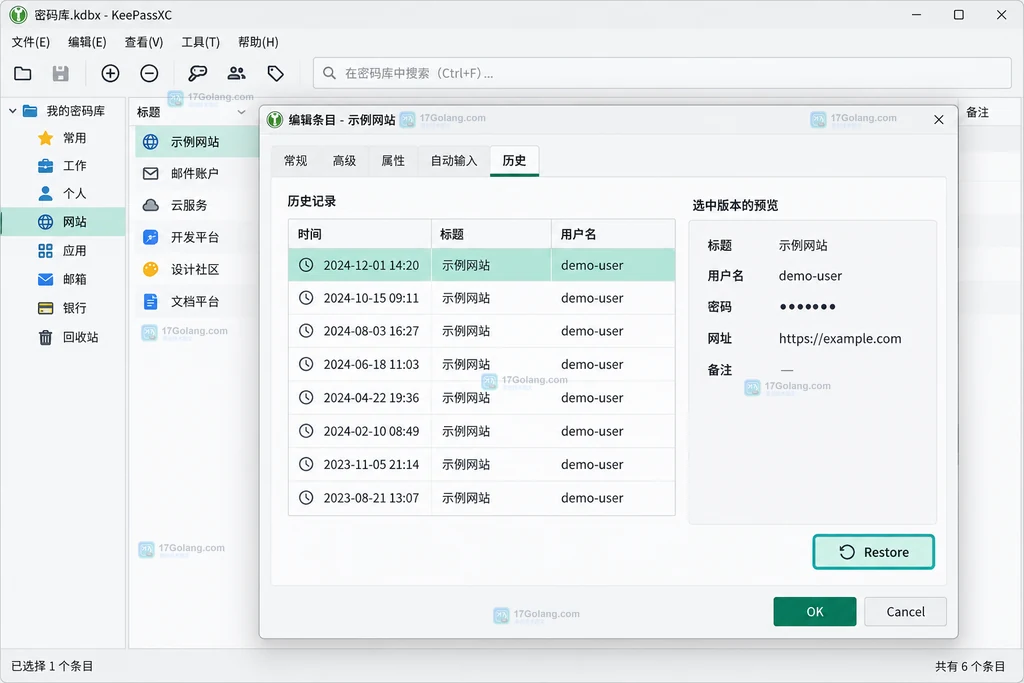Confirm with the OK button
The height and width of the screenshot is (683, 1024).
click(814, 612)
